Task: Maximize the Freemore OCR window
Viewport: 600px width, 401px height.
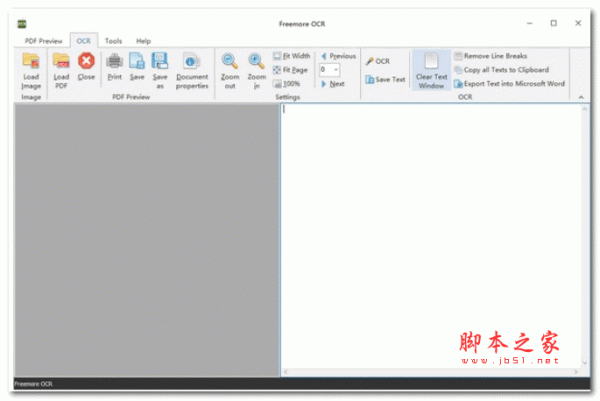Action: [554, 23]
